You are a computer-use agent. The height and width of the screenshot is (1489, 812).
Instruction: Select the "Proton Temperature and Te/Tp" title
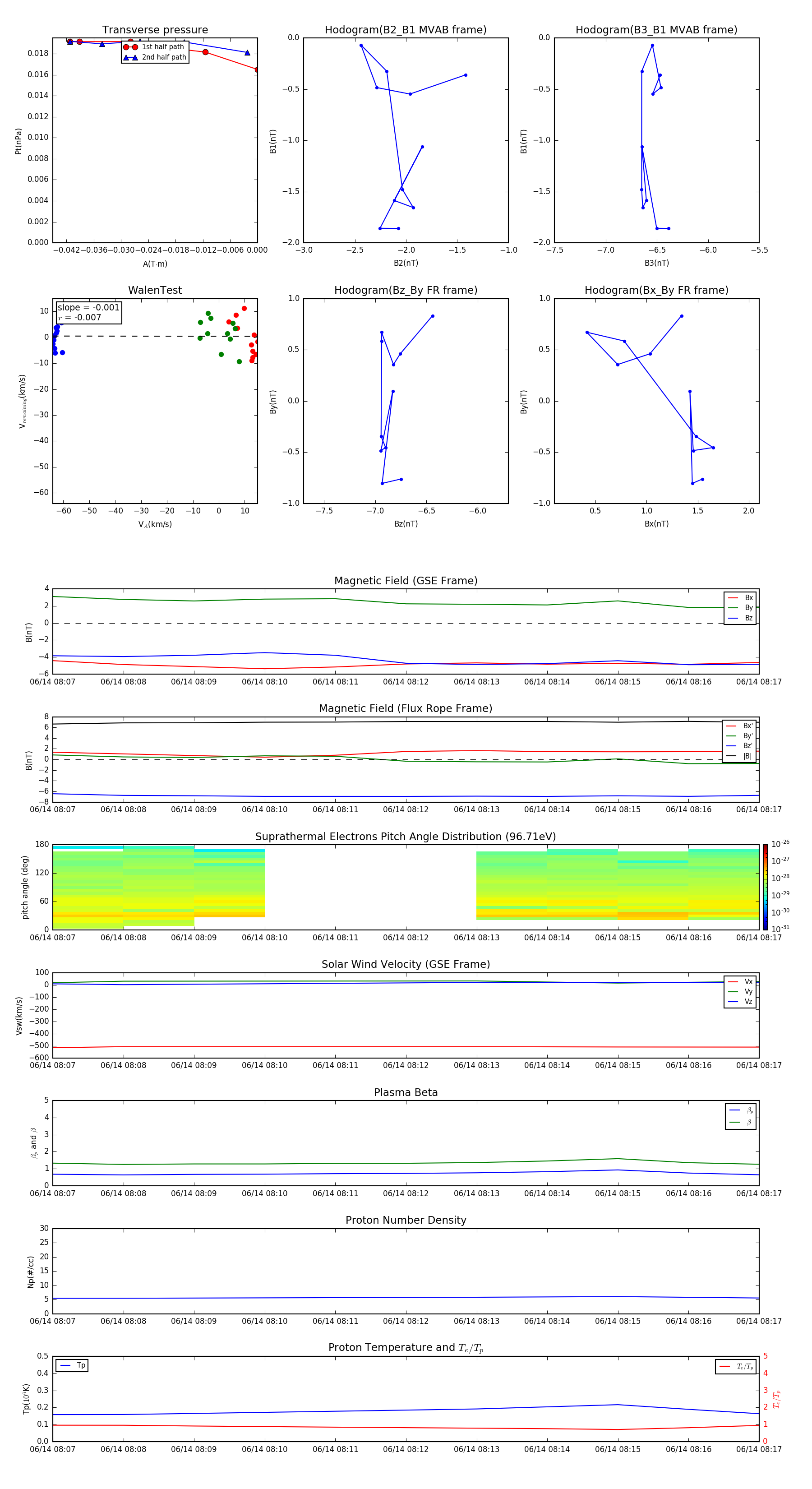pos(406,1348)
